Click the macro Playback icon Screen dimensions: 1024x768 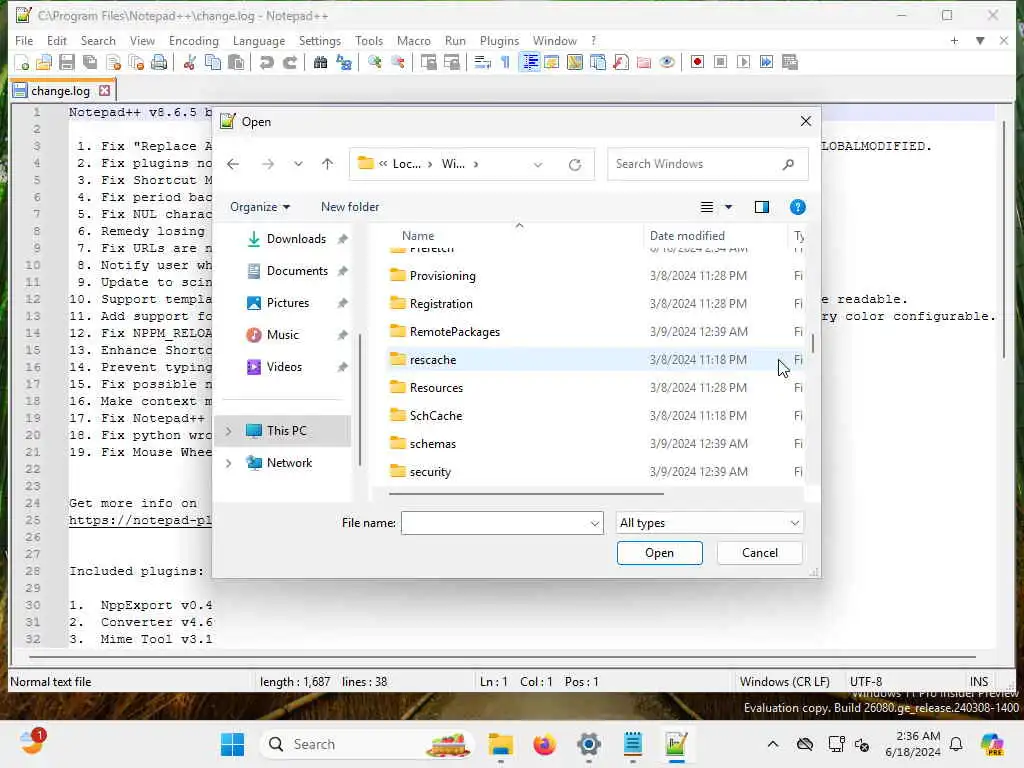[743, 63]
